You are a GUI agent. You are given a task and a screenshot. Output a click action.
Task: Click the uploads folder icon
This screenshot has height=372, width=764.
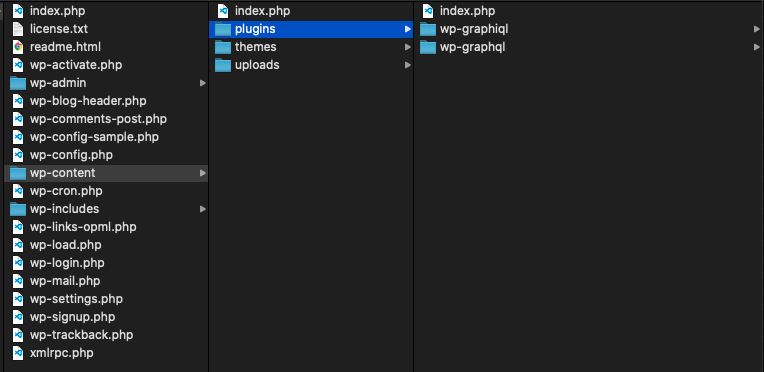click(223, 65)
